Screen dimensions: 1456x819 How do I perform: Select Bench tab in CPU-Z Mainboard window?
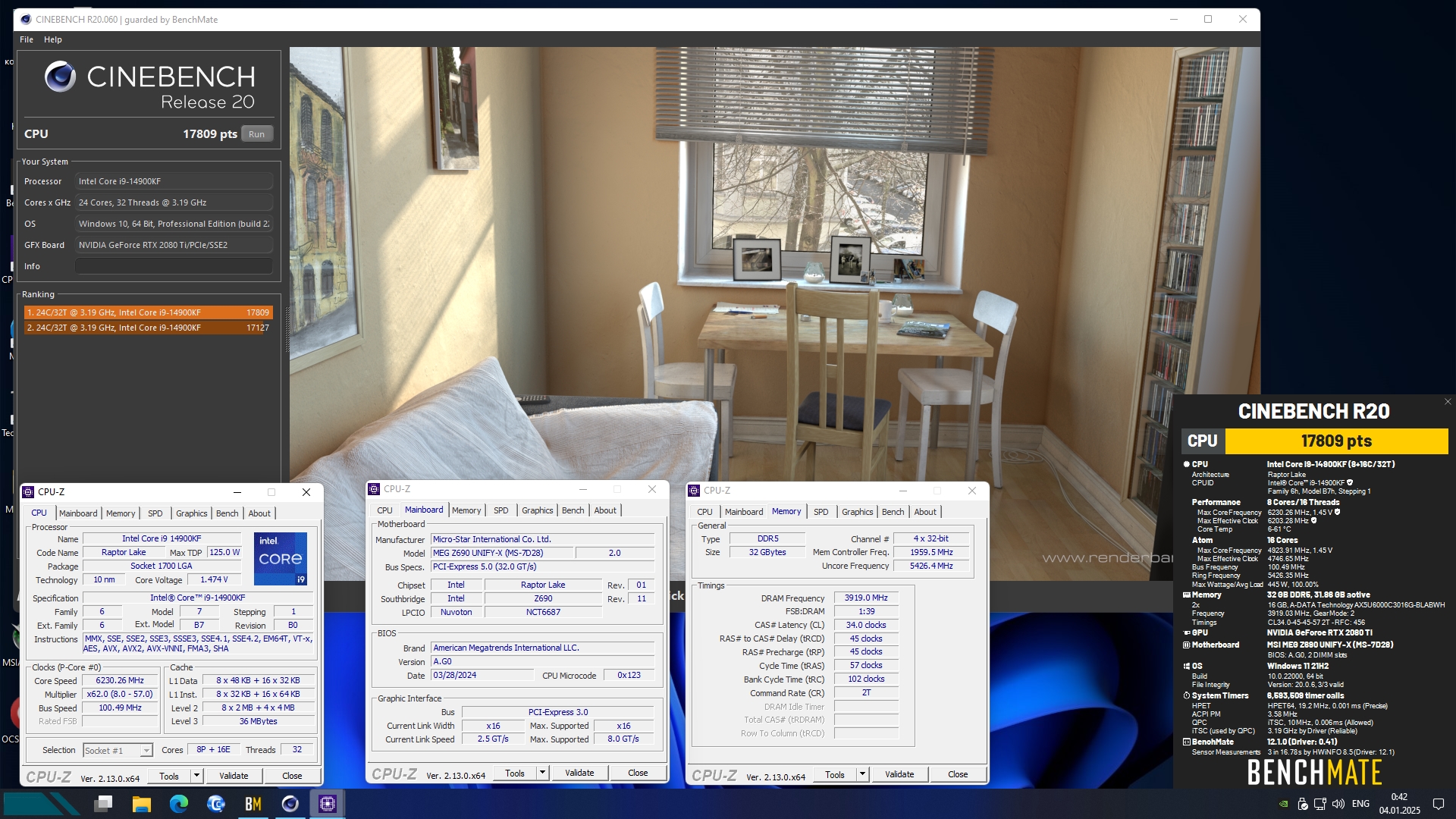573,510
